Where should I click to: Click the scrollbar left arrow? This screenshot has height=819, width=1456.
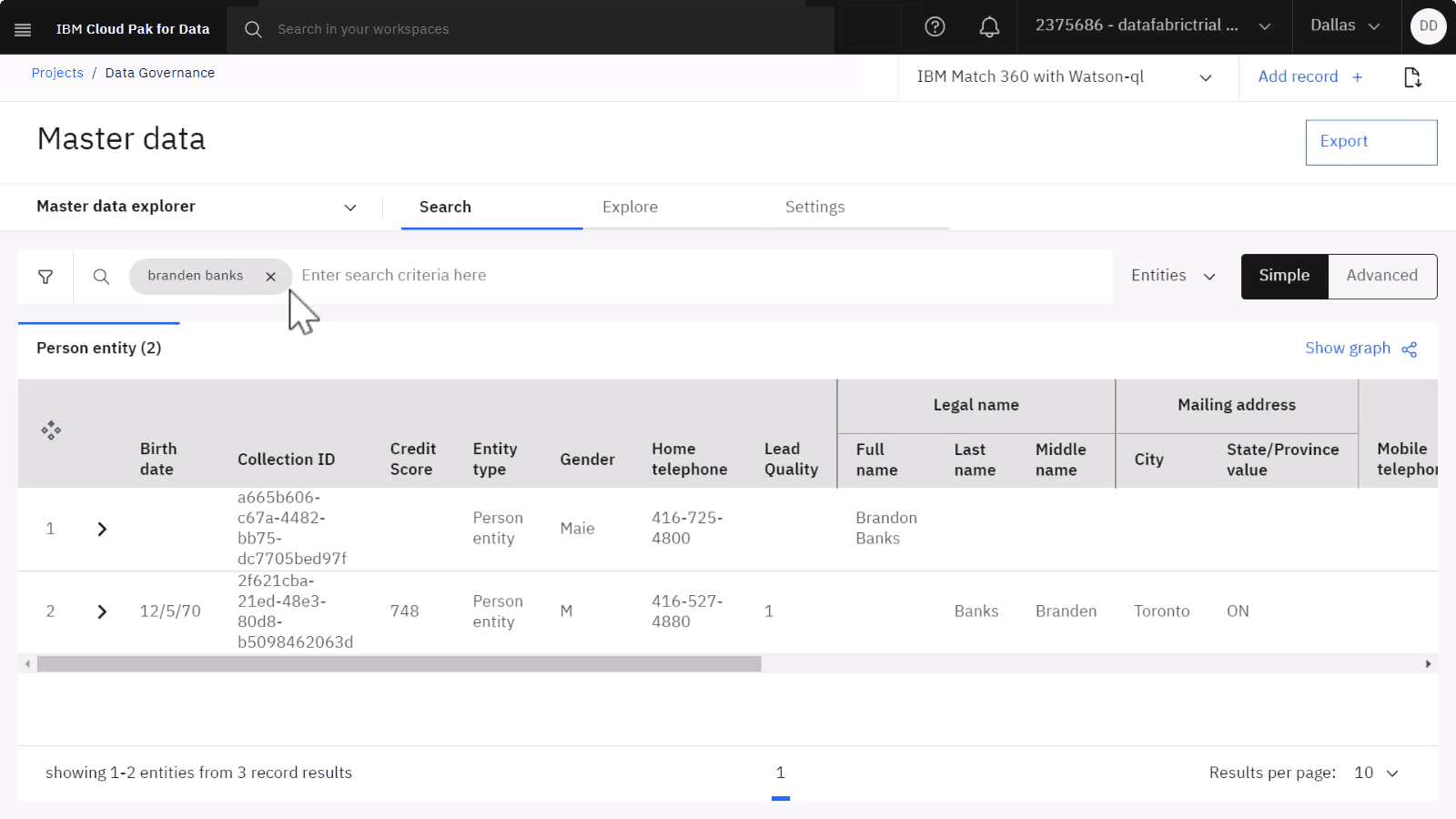pyautogui.click(x=27, y=664)
